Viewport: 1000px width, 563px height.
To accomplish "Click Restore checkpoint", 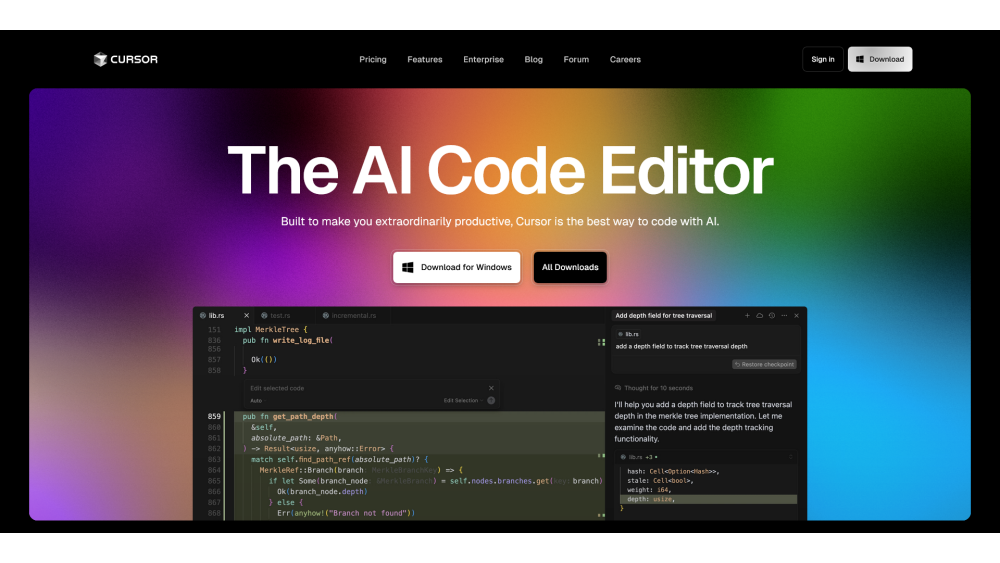I will click(x=764, y=365).
